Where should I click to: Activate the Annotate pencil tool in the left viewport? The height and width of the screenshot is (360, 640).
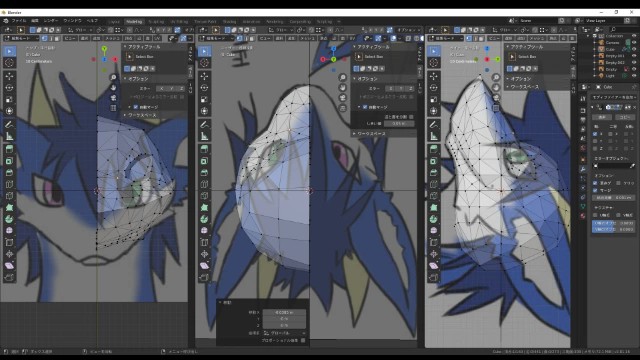[x=9, y=124]
